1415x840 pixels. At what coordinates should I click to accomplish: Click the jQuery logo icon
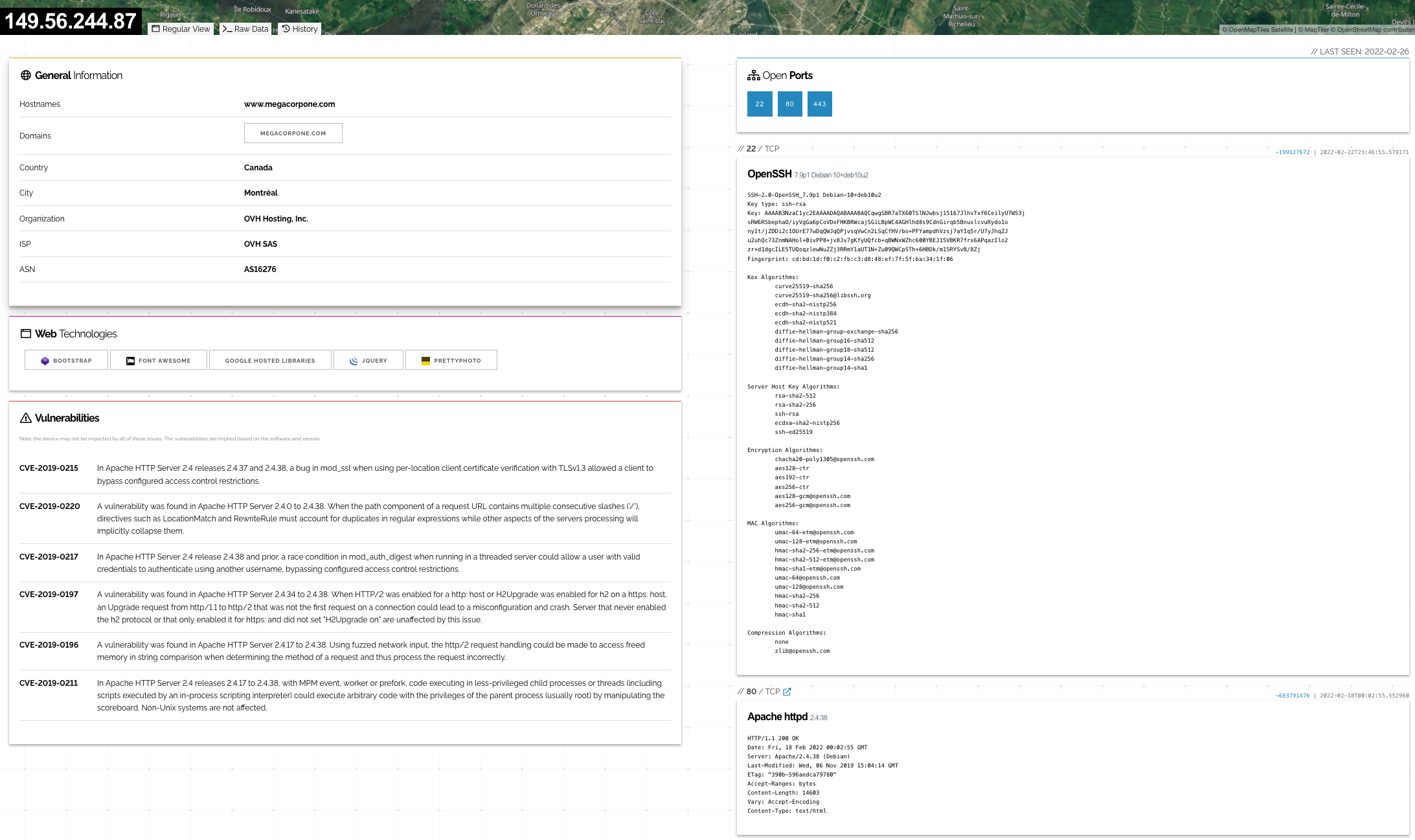coord(354,361)
